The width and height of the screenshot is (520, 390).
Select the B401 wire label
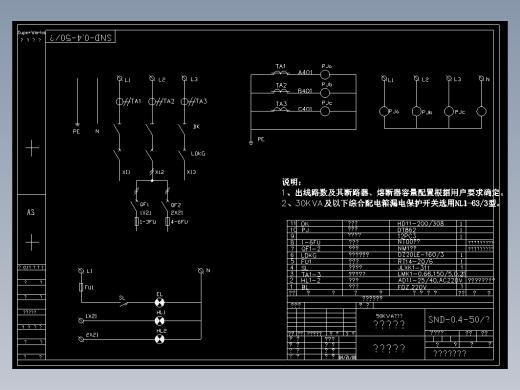(305, 90)
